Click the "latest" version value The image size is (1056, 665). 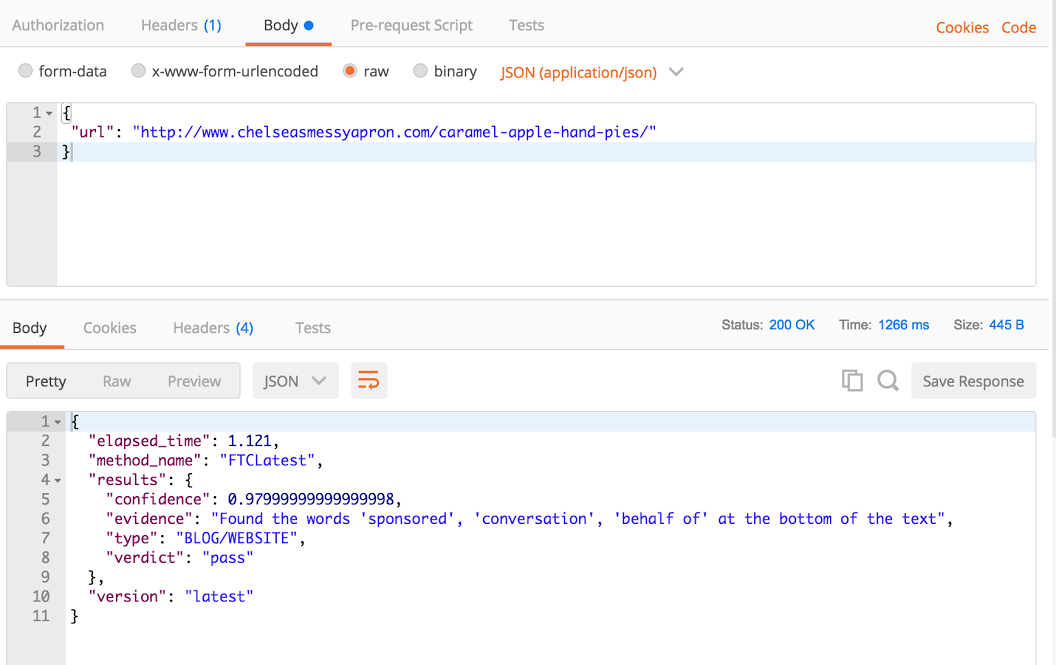[219, 597]
